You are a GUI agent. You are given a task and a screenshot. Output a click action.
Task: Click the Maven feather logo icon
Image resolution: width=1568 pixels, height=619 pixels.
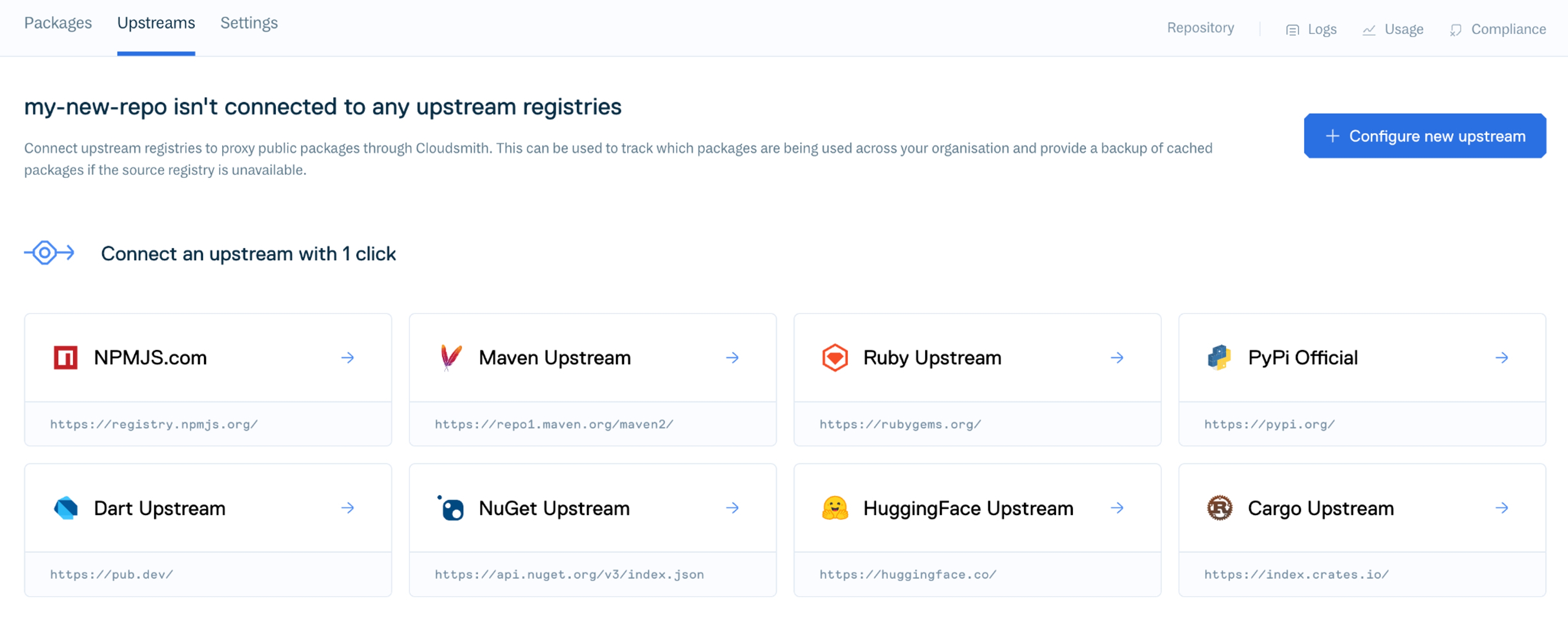coord(449,357)
